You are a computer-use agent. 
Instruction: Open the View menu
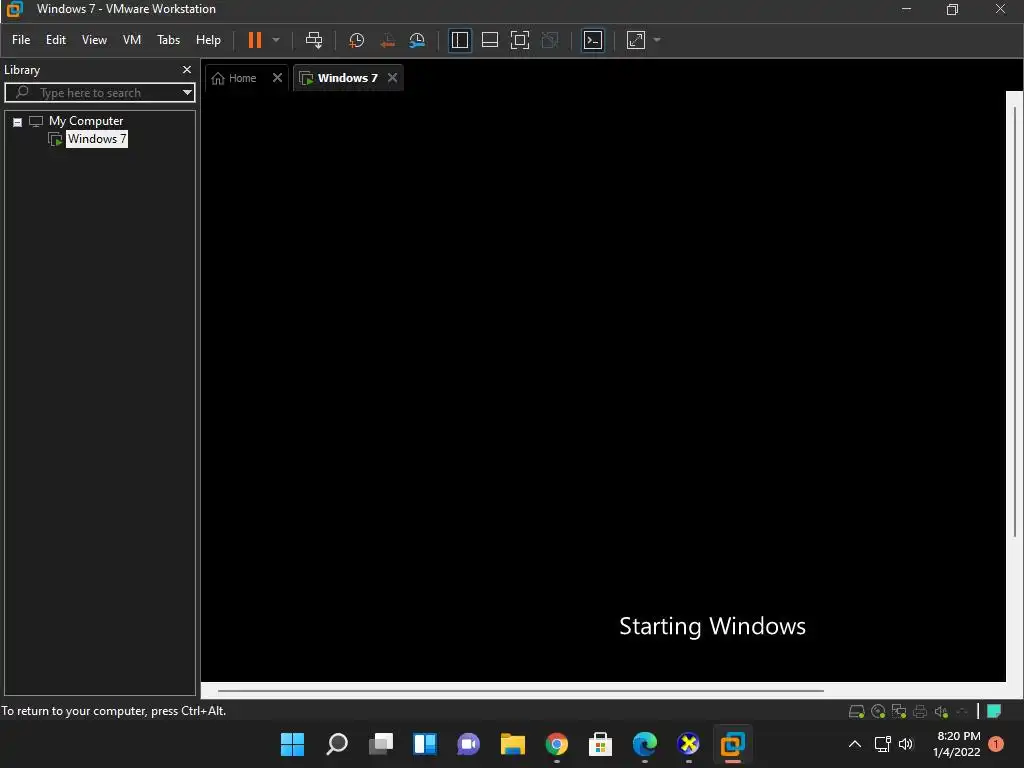click(x=94, y=40)
